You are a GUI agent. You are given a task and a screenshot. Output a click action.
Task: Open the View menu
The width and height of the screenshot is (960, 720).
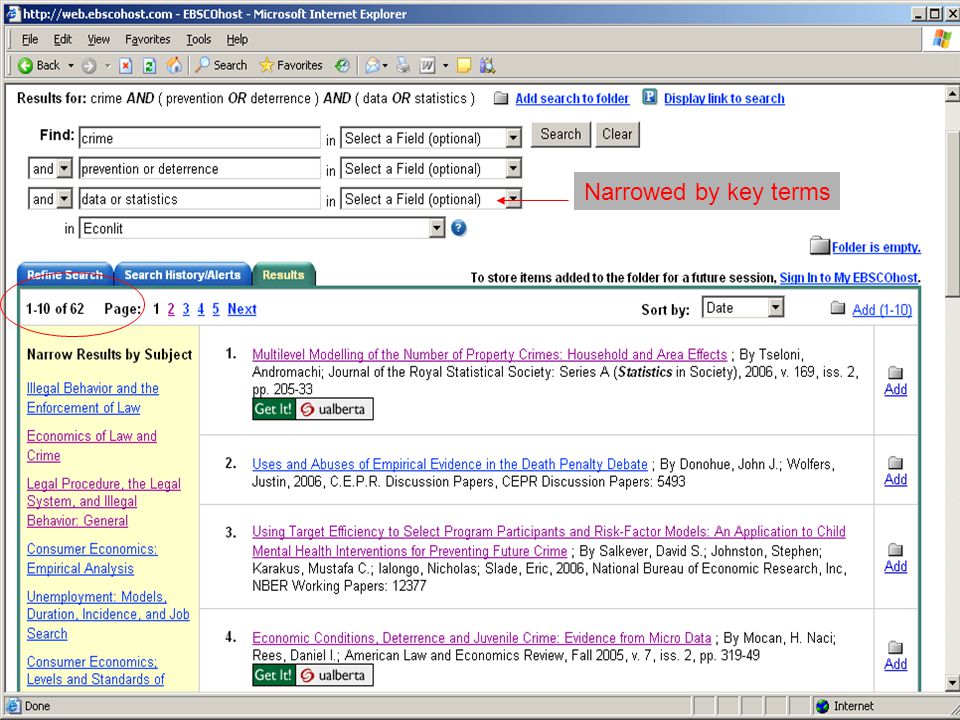pyautogui.click(x=99, y=40)
